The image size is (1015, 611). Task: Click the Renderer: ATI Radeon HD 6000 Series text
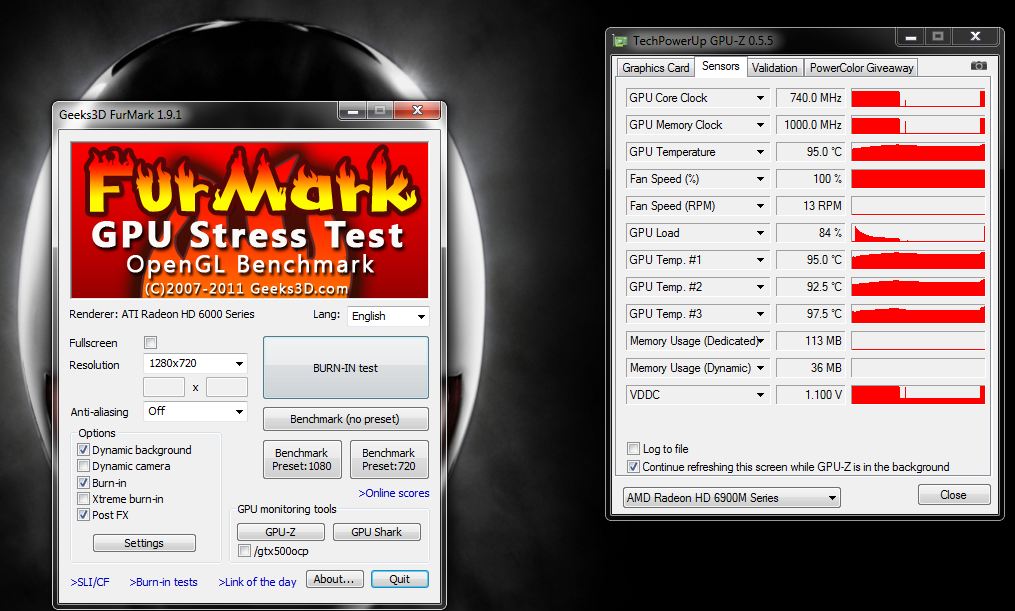point(162,314)
